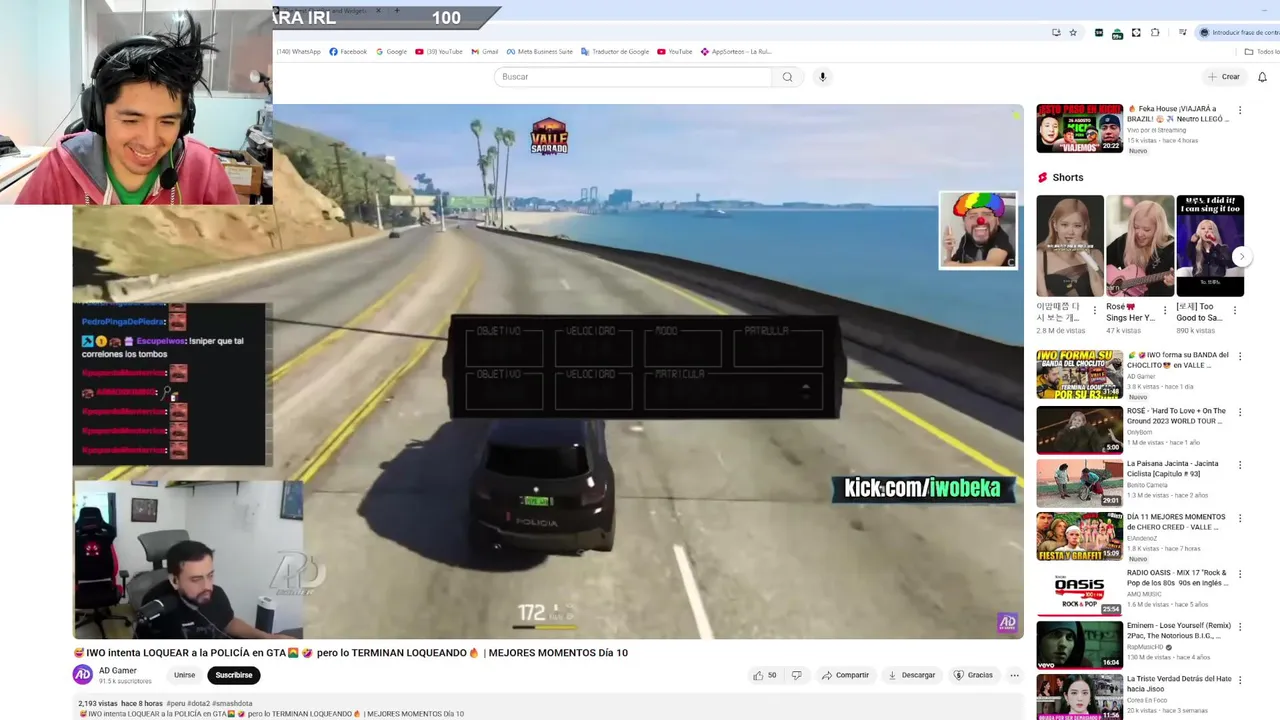The height and width of the screenshot is (720, 1280).
Task: Open Meta Business Suite bookmark
Action: pos(539,52)
